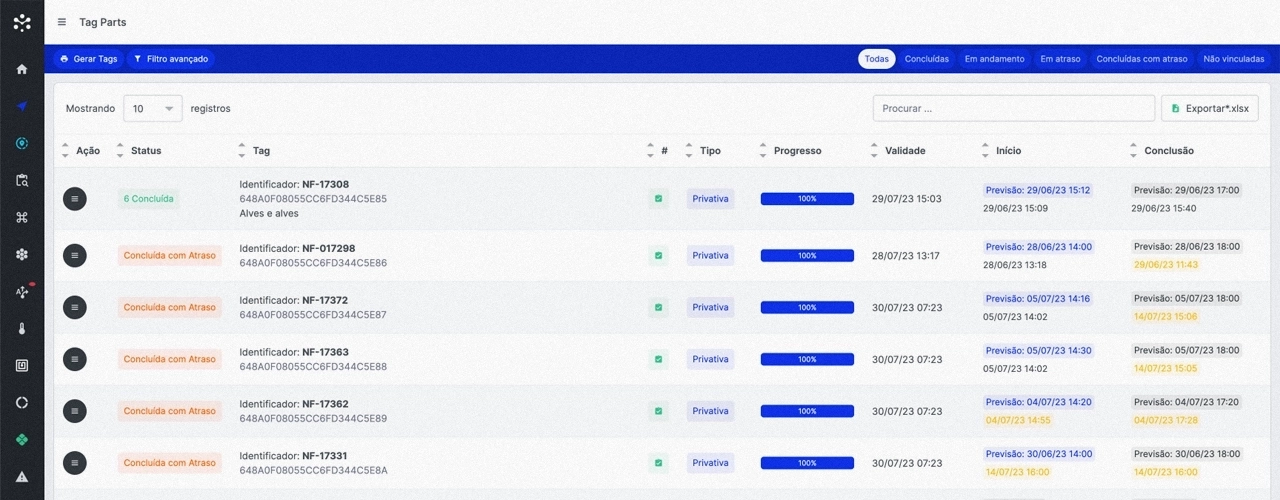Viewport: 1280px width, 500px height.
Task: Toggle the green checkbox for NF-17308
Action: (658, 199)
